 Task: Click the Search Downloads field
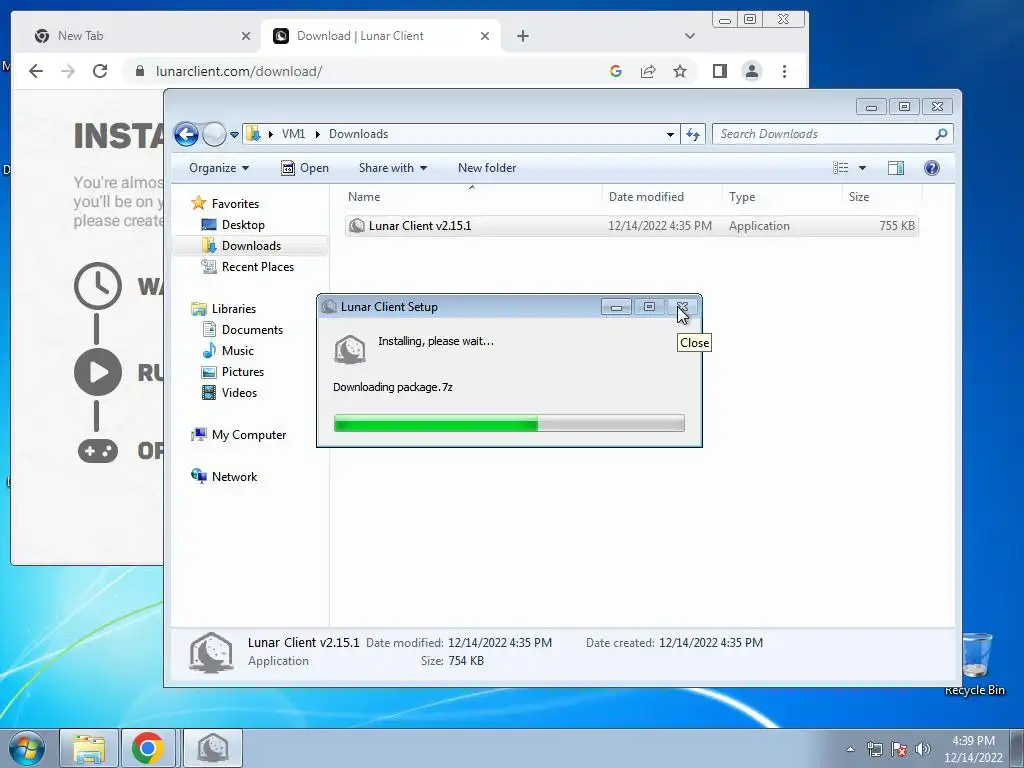coord(824,134)
